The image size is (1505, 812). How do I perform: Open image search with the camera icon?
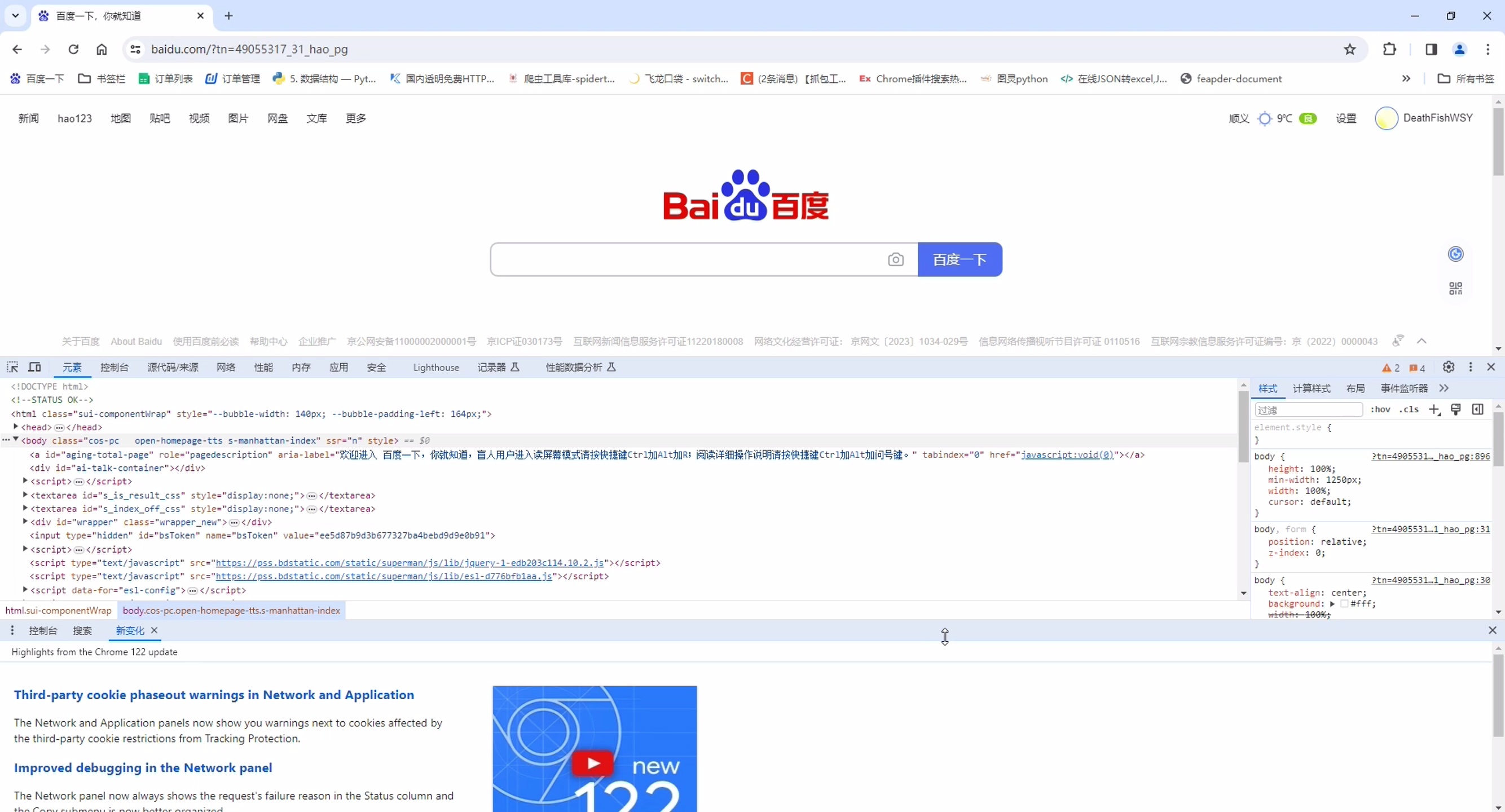click(896, 259)
